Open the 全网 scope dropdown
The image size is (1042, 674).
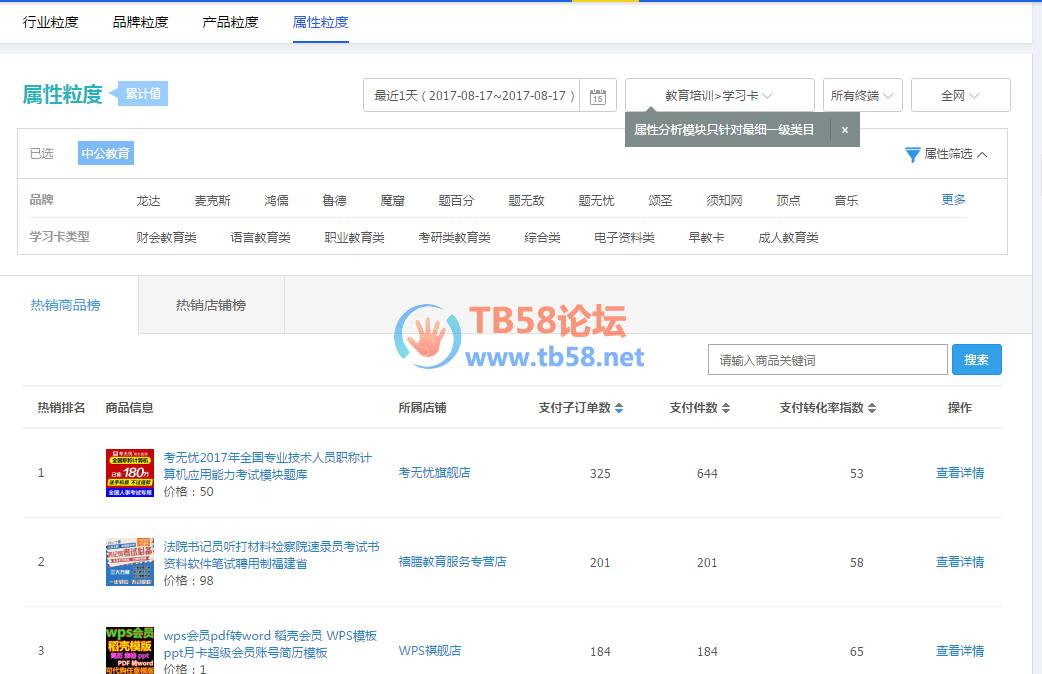click(960, 96)
